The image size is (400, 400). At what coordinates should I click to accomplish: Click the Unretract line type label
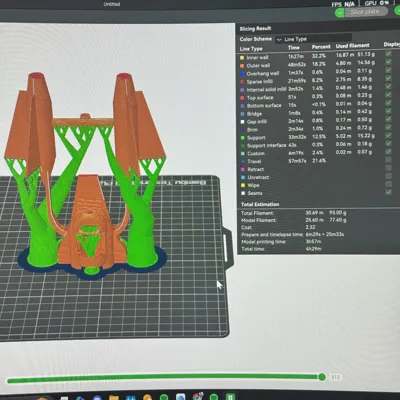(258, 177)
